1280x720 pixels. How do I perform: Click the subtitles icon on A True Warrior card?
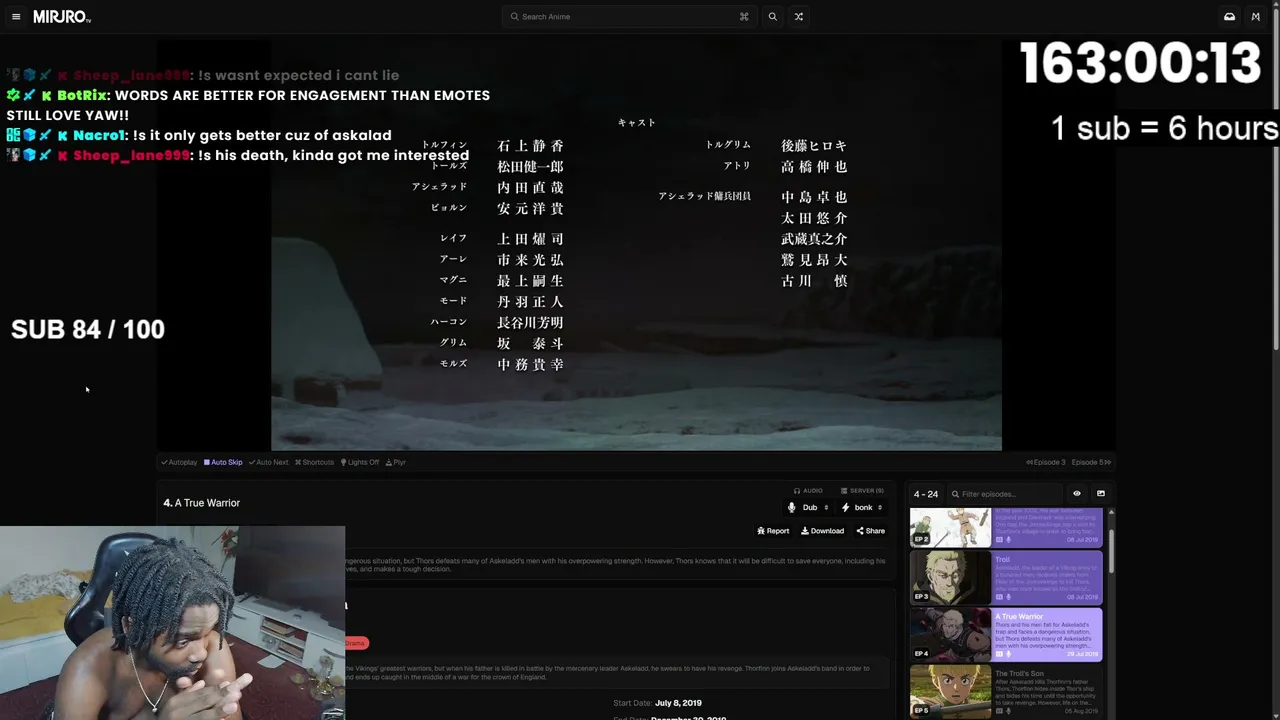point(999,654)
